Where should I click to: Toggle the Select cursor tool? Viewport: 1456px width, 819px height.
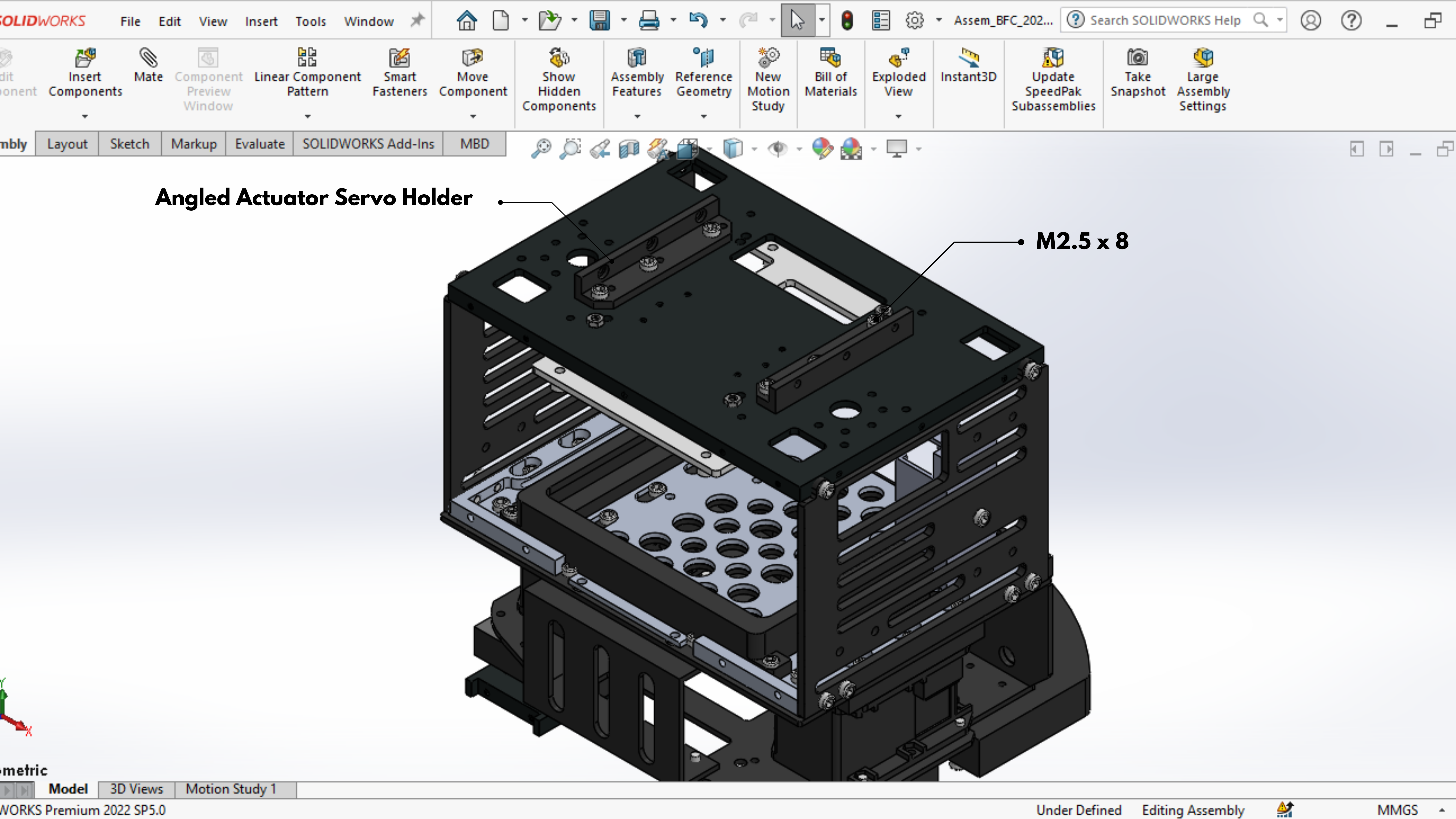pyautogui.click(x=797, y=21)
